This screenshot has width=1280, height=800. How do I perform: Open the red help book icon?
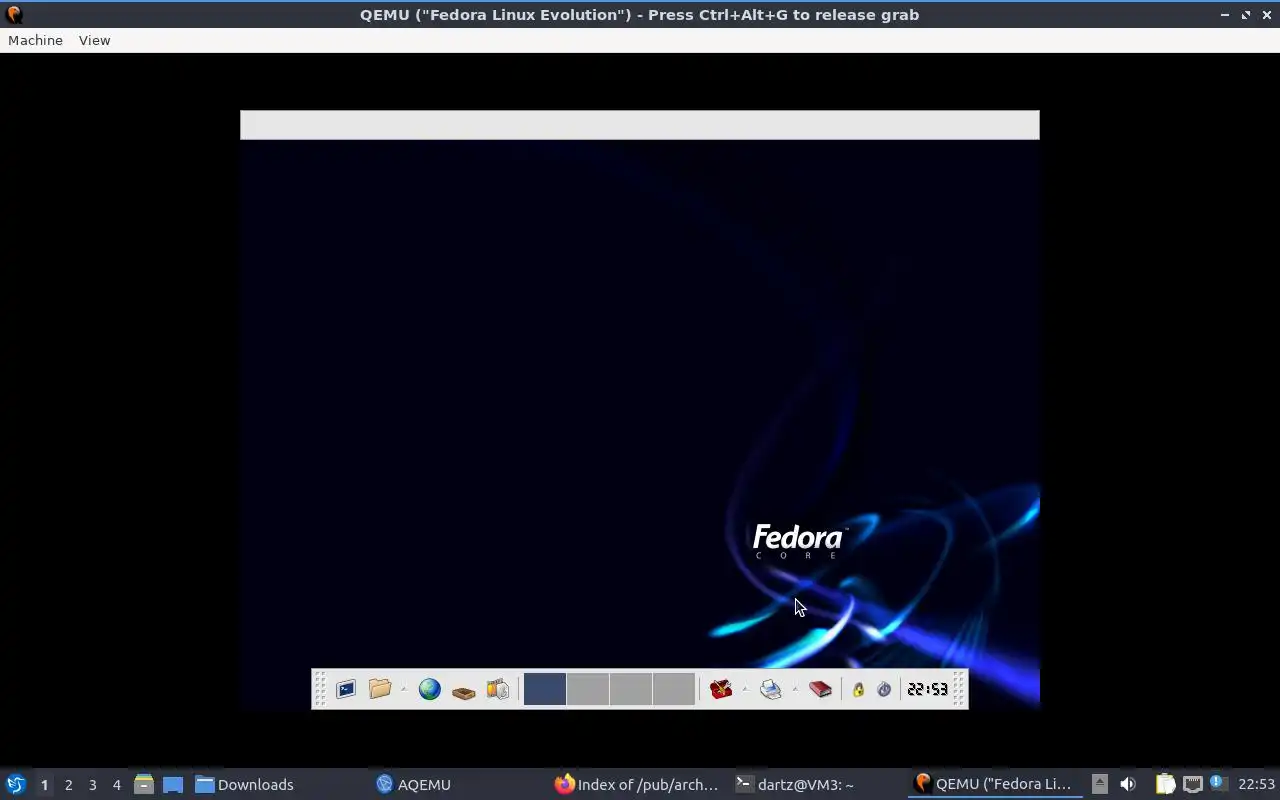pyautogui.click(x=821, y=689)
